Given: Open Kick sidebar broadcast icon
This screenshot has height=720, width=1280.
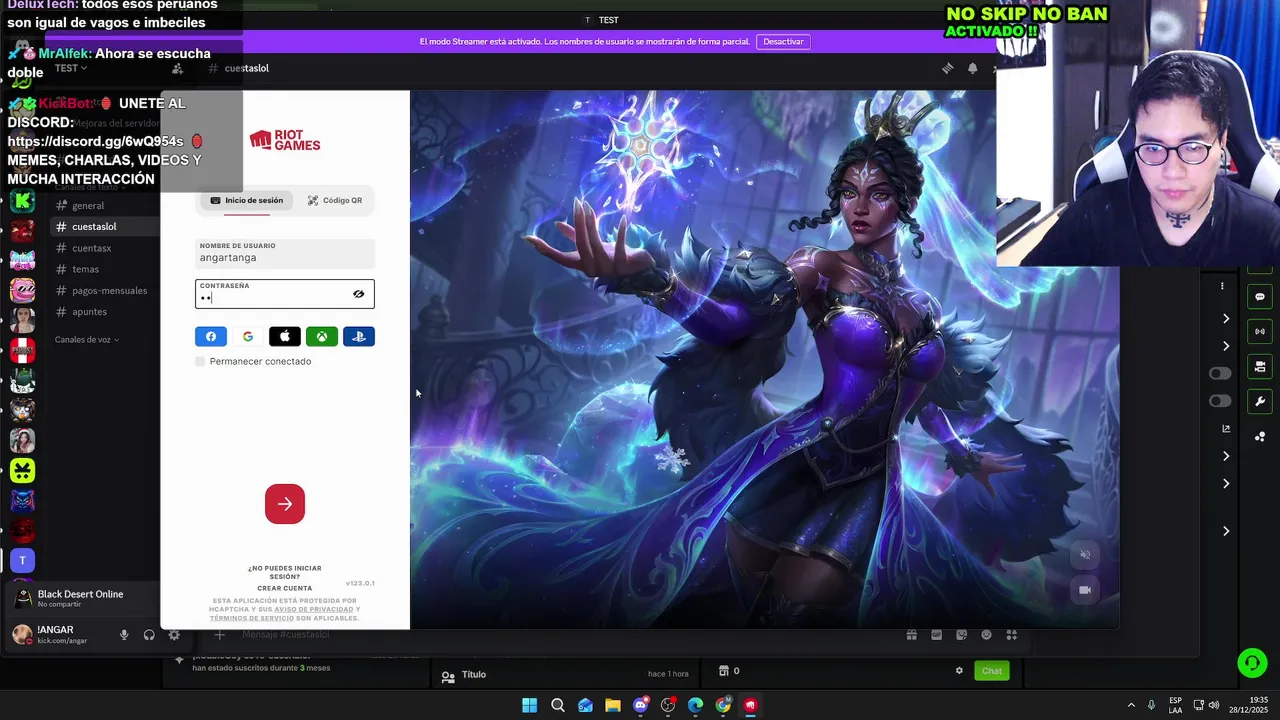Looking at the screenshot, I should point(1260,331).
